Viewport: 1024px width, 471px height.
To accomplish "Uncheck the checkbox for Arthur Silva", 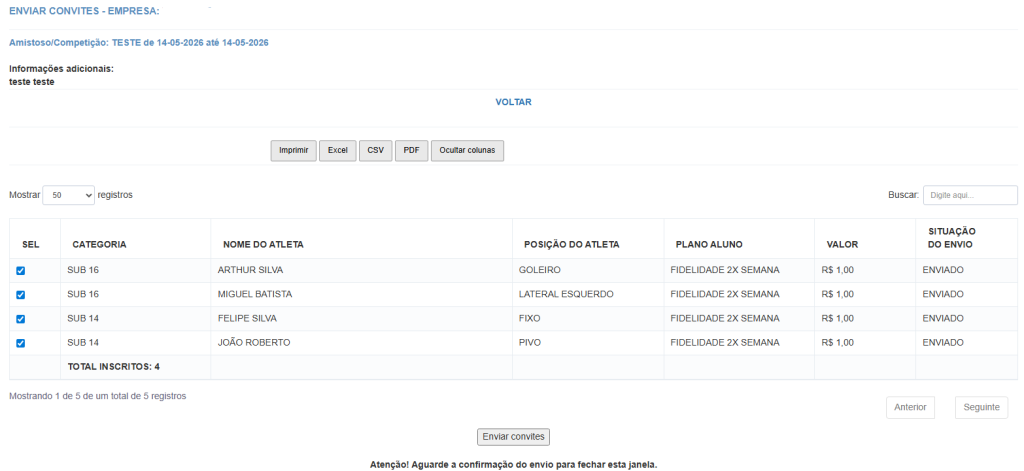I will [20, 271].
